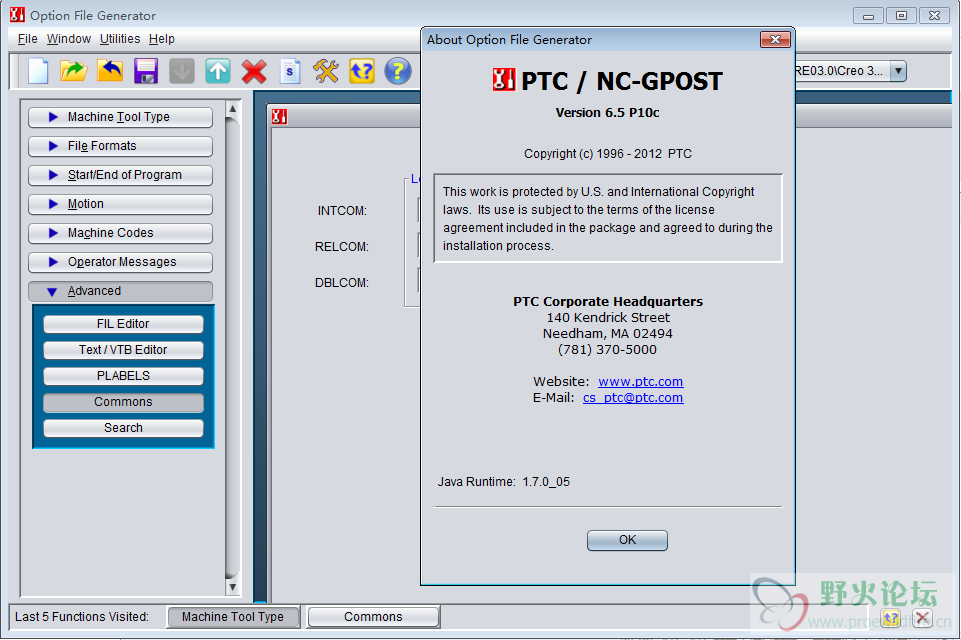Click the PLABELS button

pos(123,376)
